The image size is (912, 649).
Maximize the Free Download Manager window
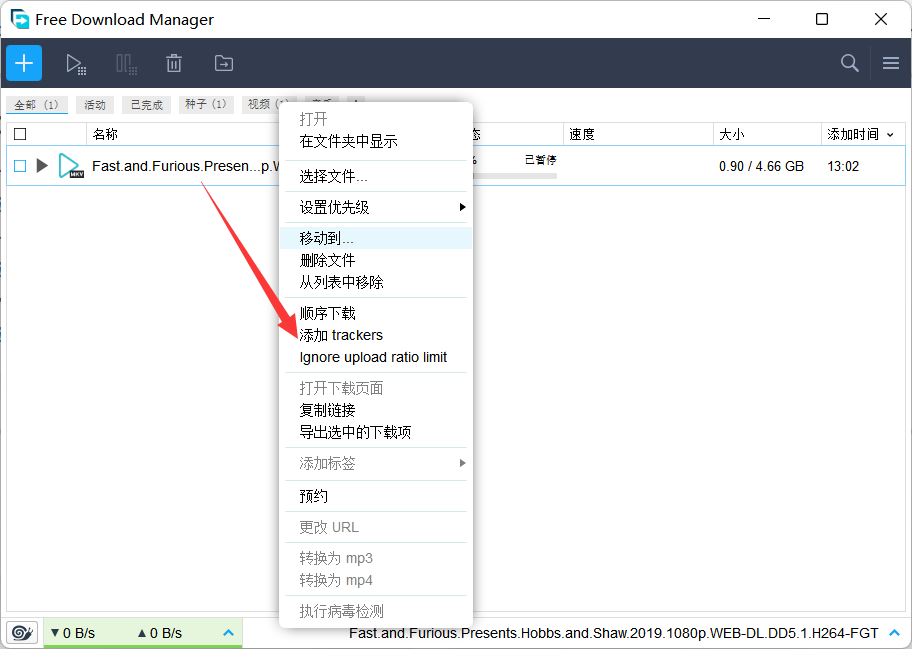coord(822,19)
